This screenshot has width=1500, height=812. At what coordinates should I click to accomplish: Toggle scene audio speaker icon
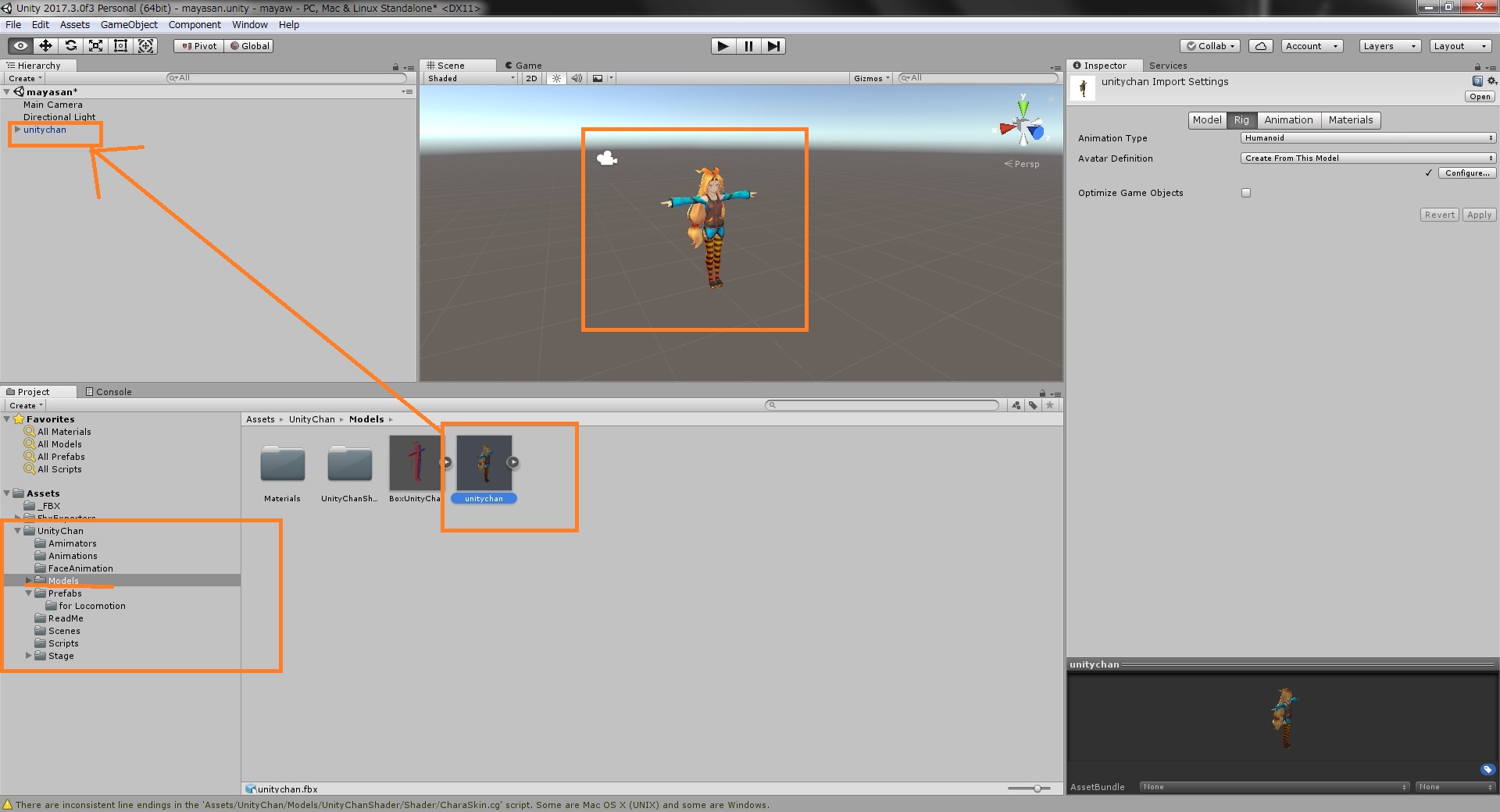(x=577, y=78)
